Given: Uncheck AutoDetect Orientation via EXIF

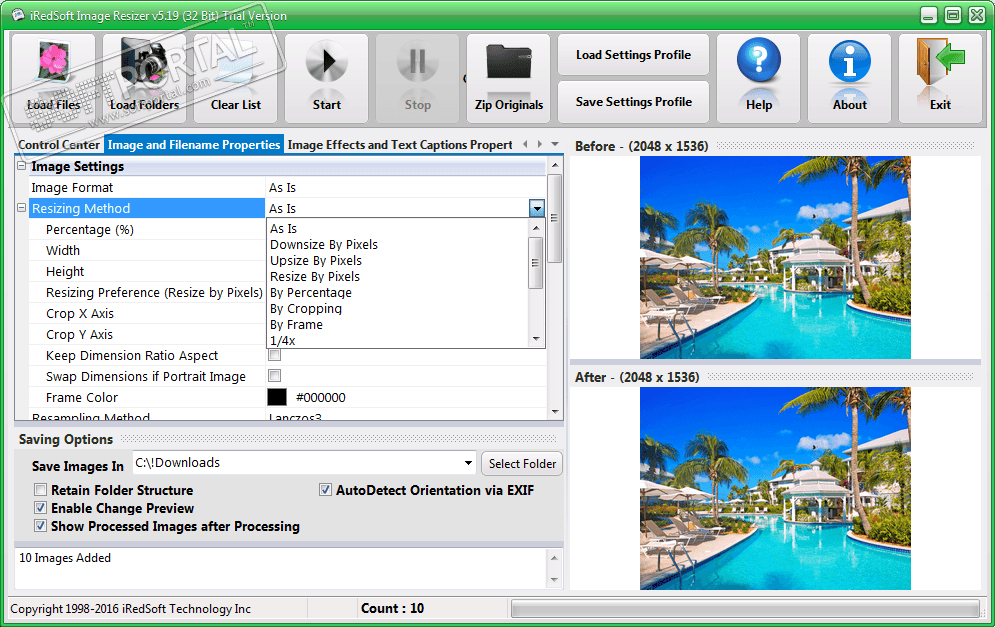Looking at the screenshot, I should [326, 490].
